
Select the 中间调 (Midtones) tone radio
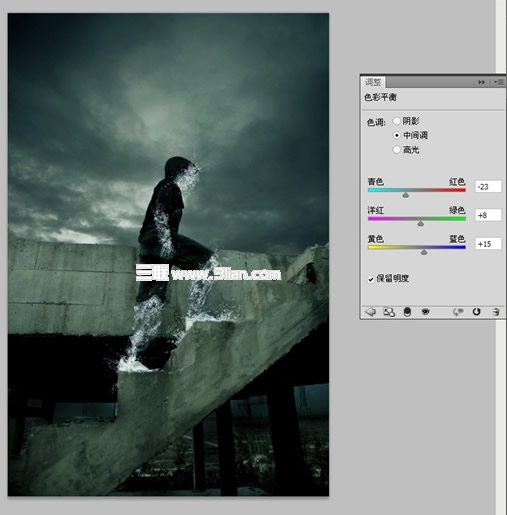point(396,135)
